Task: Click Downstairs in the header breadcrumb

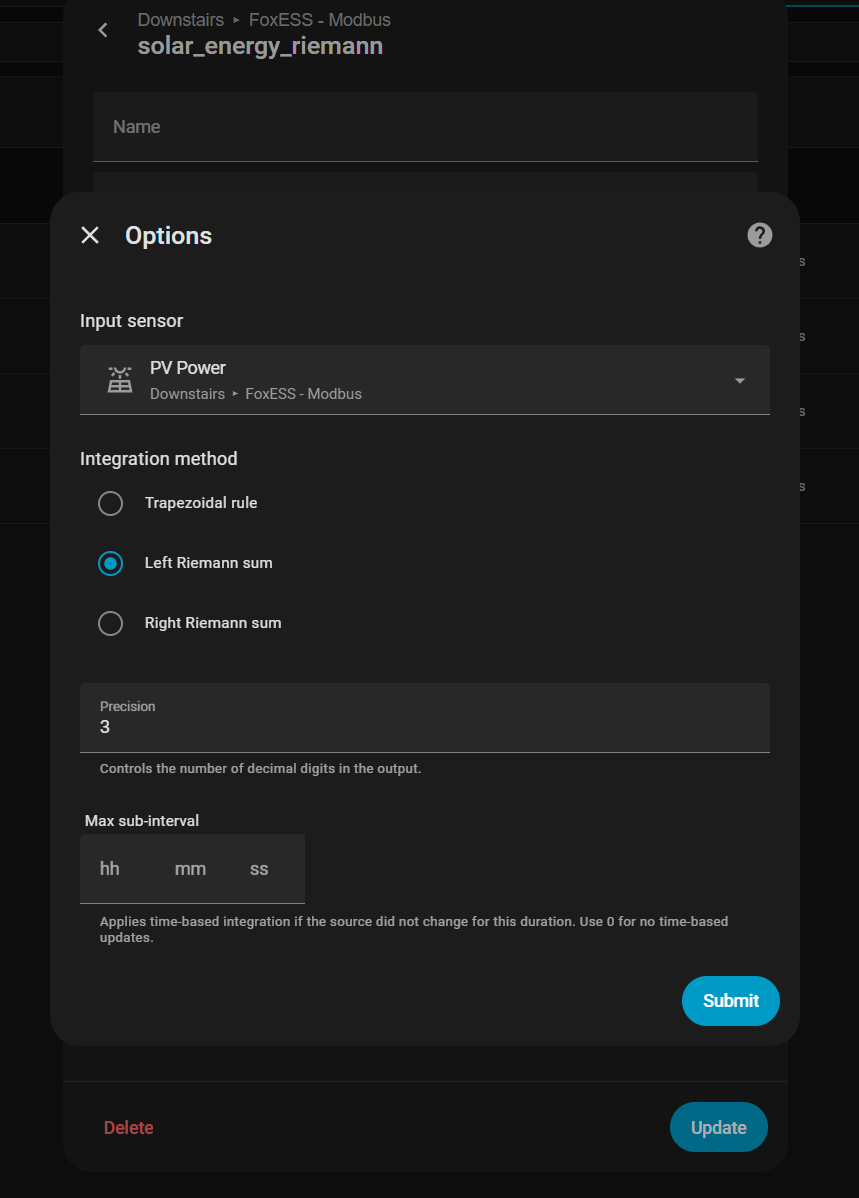Action: pyautogui.click(x=181, y=20)
